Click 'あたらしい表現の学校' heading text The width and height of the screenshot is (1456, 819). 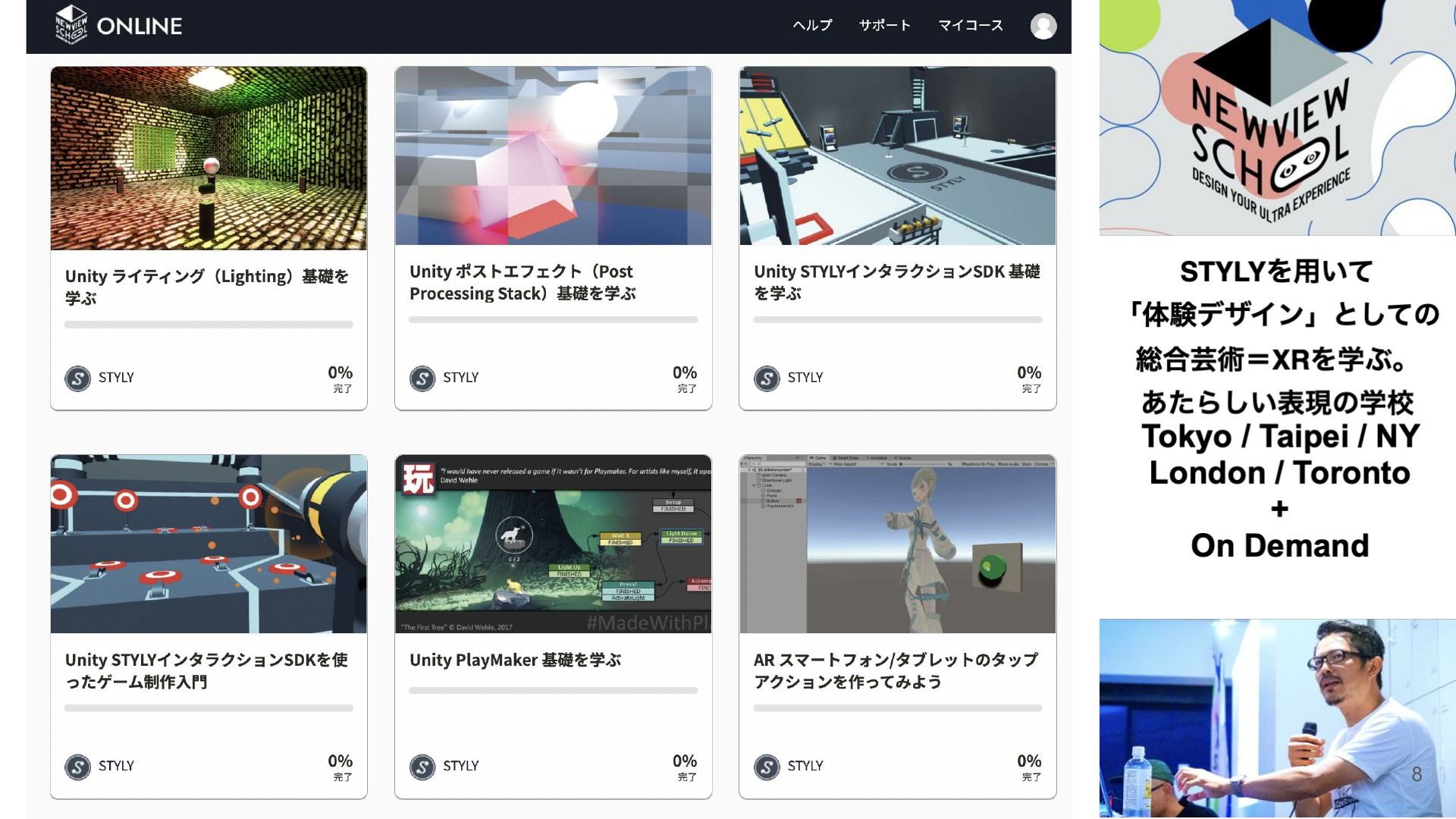(x=1278, y=402)
